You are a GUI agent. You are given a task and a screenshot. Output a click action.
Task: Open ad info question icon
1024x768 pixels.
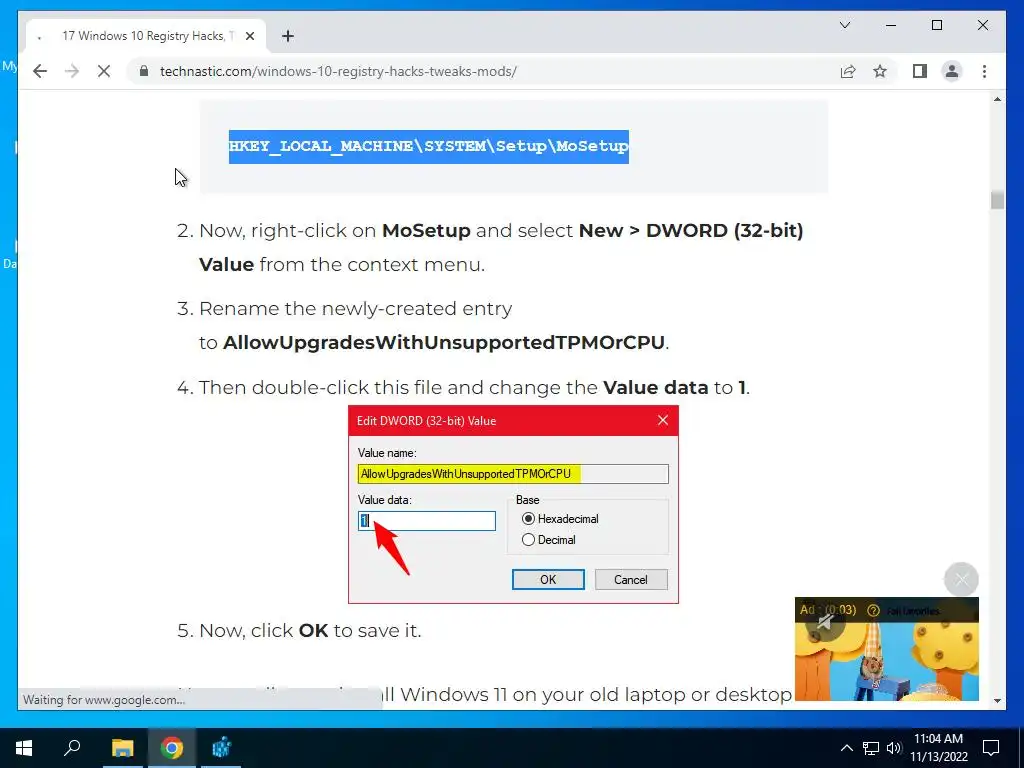[873, 611]
